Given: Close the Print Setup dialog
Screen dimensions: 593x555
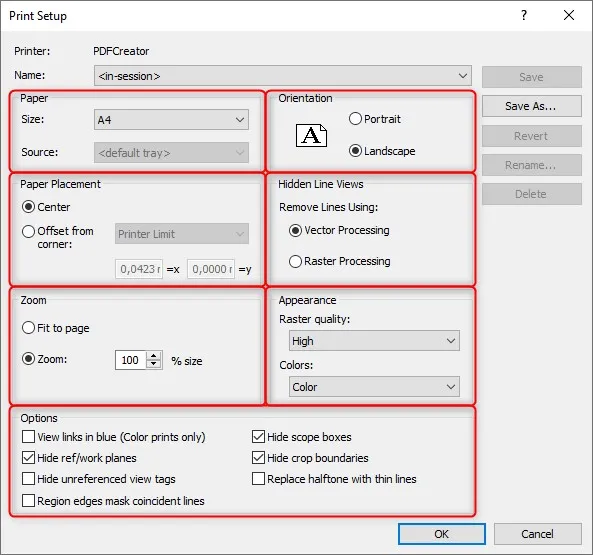Looking at the screenshot, I should (x=569, y=16).
